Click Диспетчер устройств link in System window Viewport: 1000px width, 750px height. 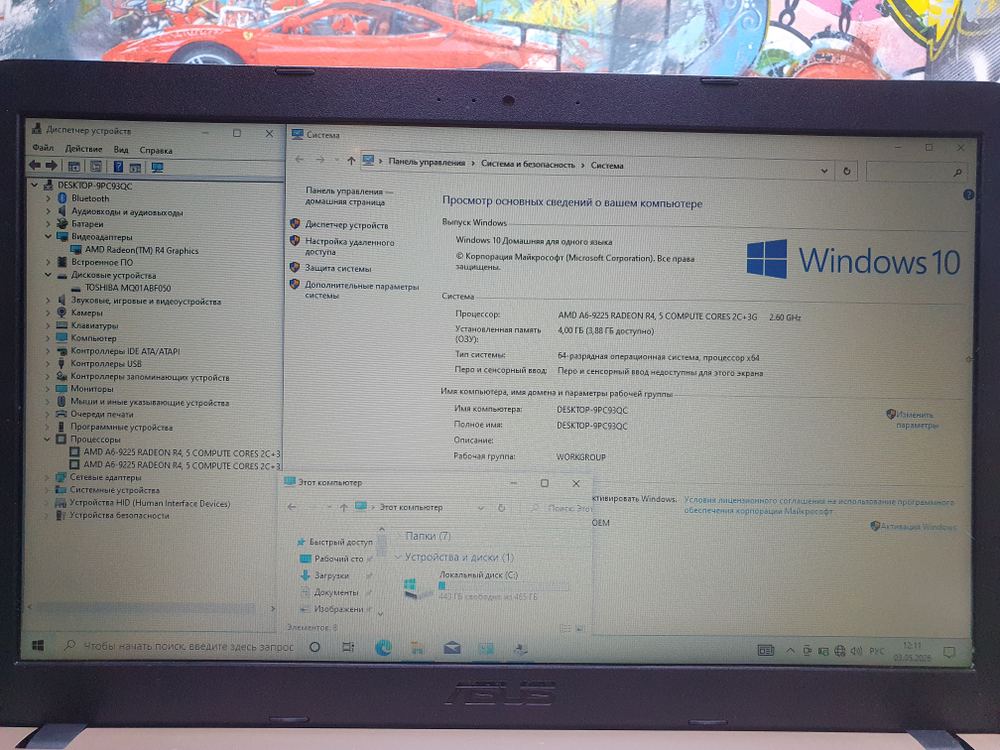[346, 225]
